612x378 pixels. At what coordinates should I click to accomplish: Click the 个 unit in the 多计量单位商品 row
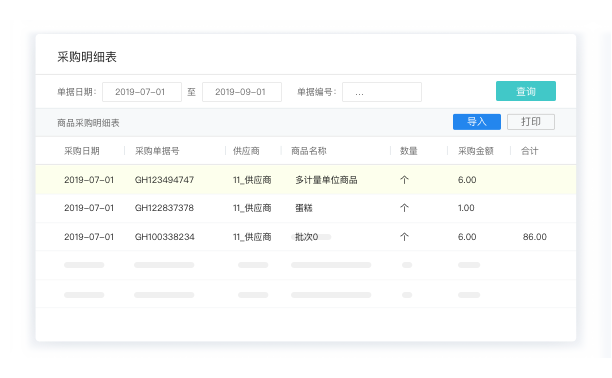tap(404, 180)
